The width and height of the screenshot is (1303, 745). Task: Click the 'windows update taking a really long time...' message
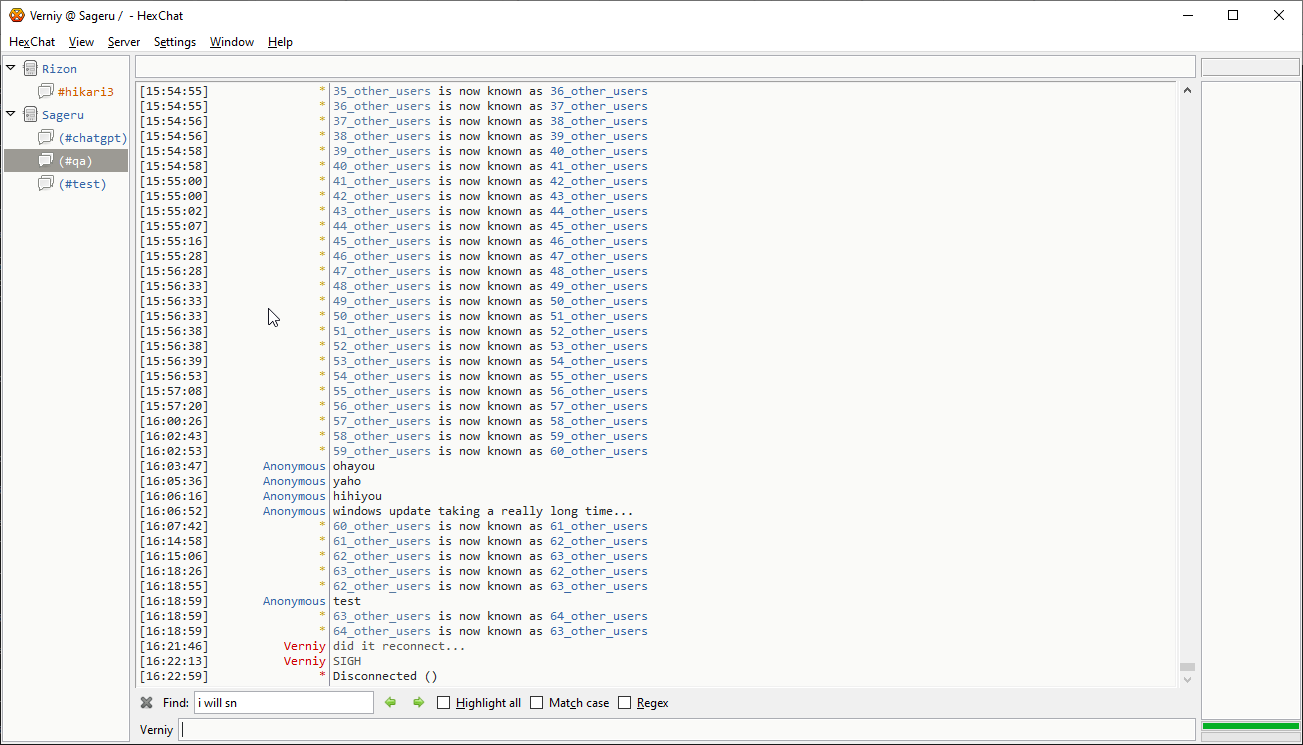click(483, 511)
